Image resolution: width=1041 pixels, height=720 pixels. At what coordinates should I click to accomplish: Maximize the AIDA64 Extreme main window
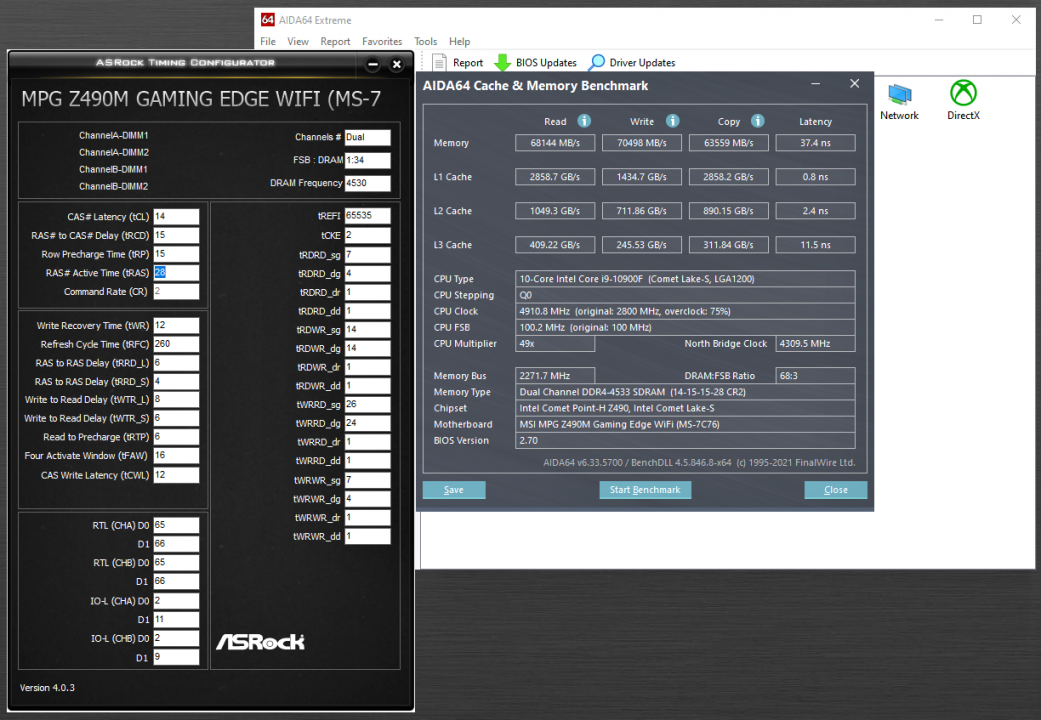tap(977, 20)
